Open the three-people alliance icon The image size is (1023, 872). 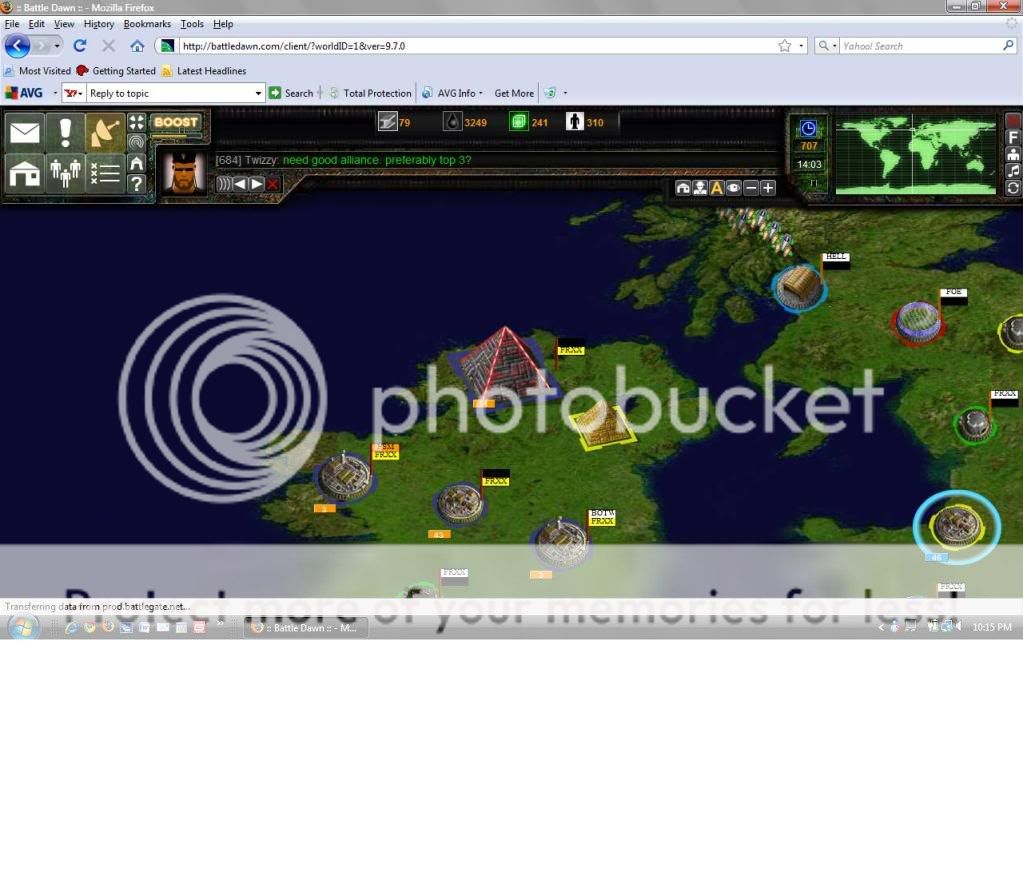click(65, 173)
